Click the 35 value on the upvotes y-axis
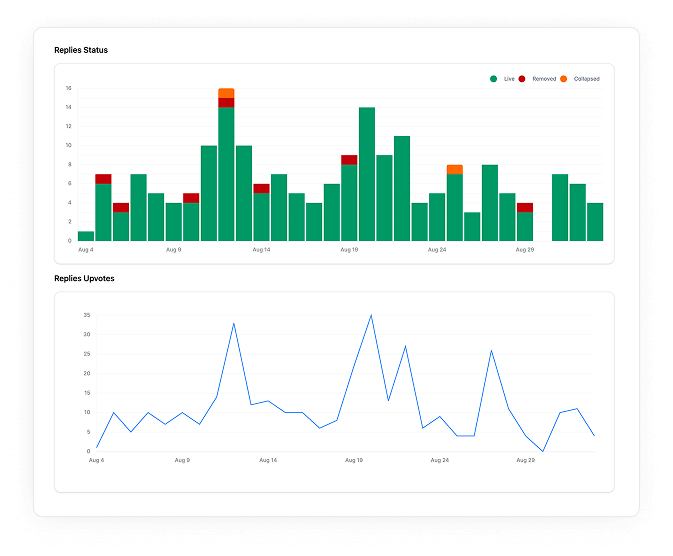The image size is (673, 556). point(87,315)
